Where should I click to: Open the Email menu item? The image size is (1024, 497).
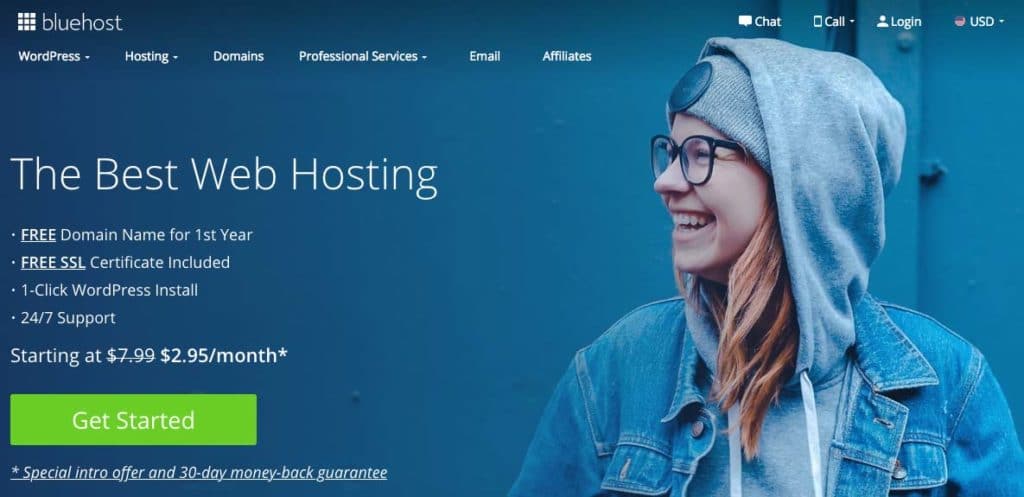click(485, 56)
